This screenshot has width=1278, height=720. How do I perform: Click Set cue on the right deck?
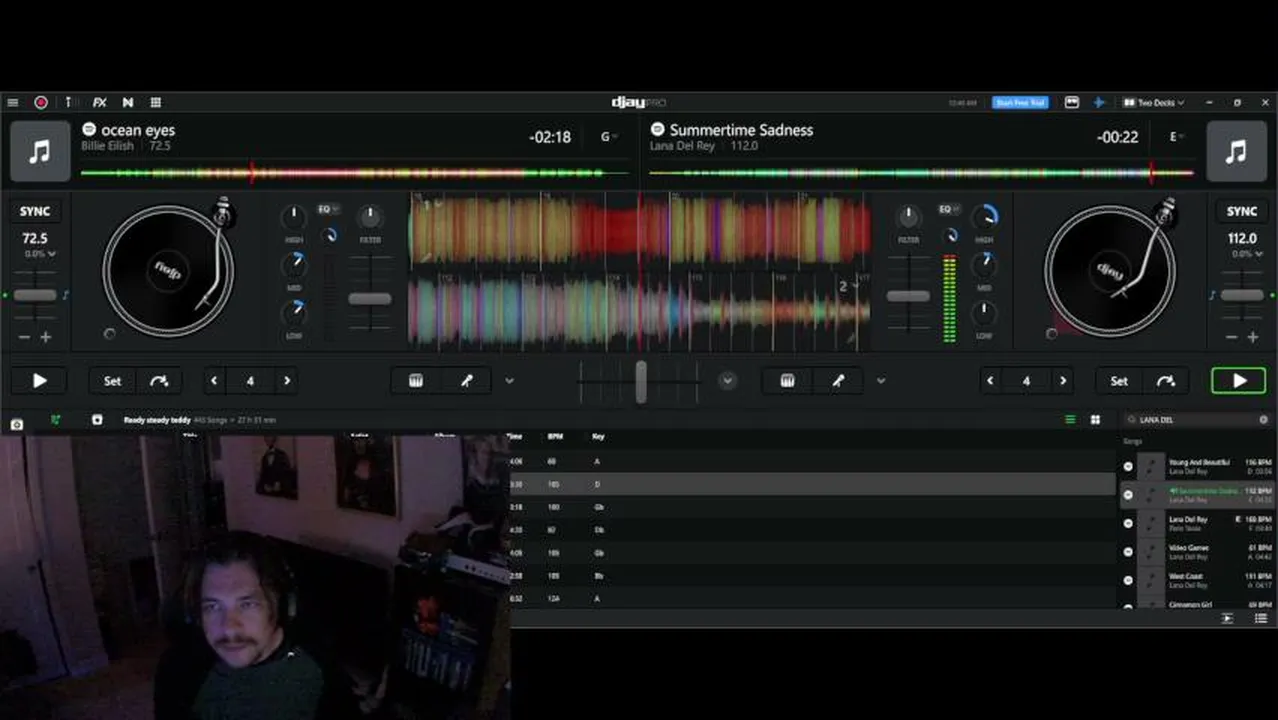click(x=1119, y=381)
